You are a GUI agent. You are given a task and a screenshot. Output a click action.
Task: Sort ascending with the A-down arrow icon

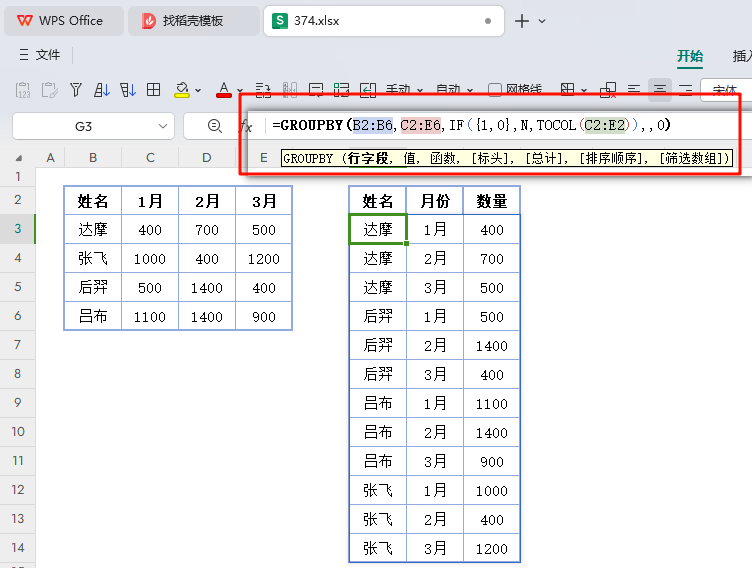102,90
